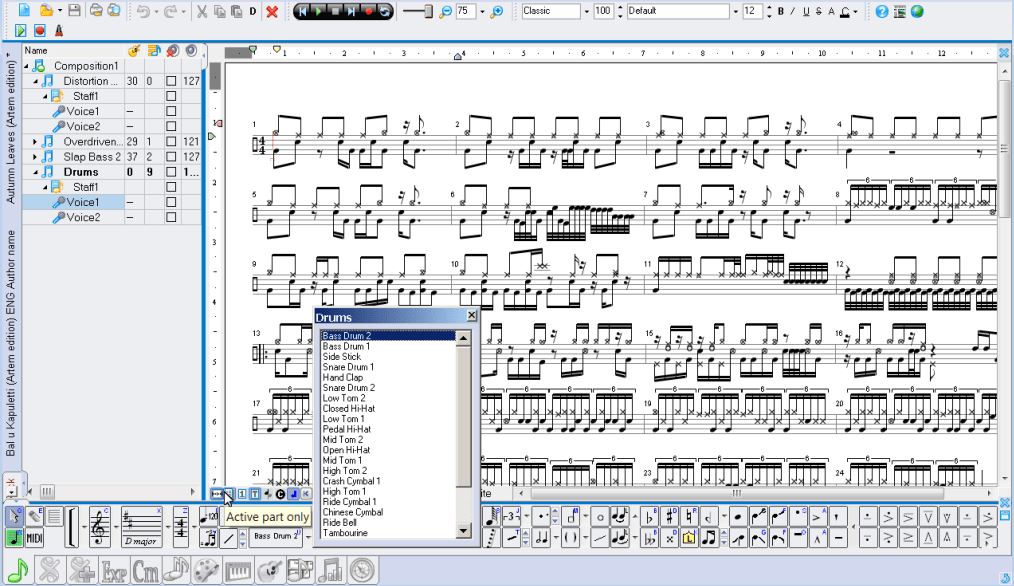Click the red record icon on second toolbar row

coord(40,30)
